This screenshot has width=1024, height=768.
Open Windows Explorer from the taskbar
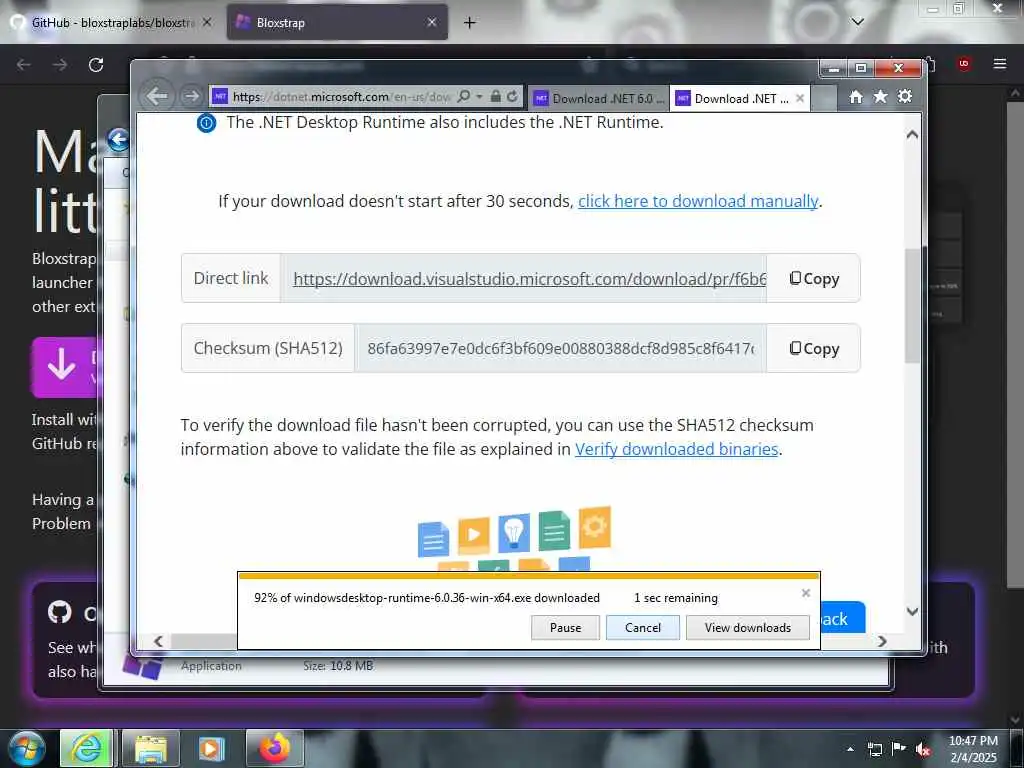(x=151, y=748)
